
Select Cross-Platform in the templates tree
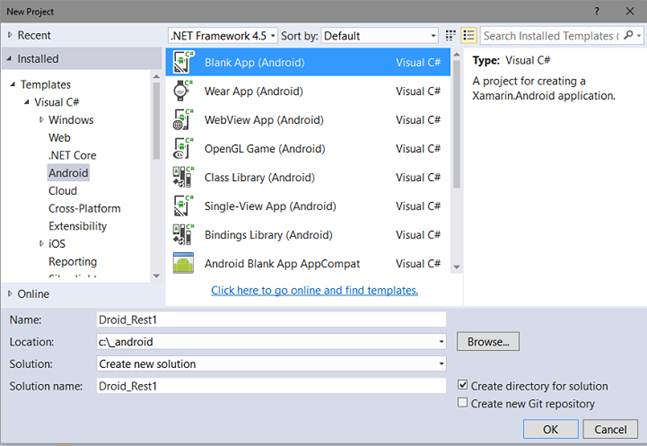(x=84, y=209)
